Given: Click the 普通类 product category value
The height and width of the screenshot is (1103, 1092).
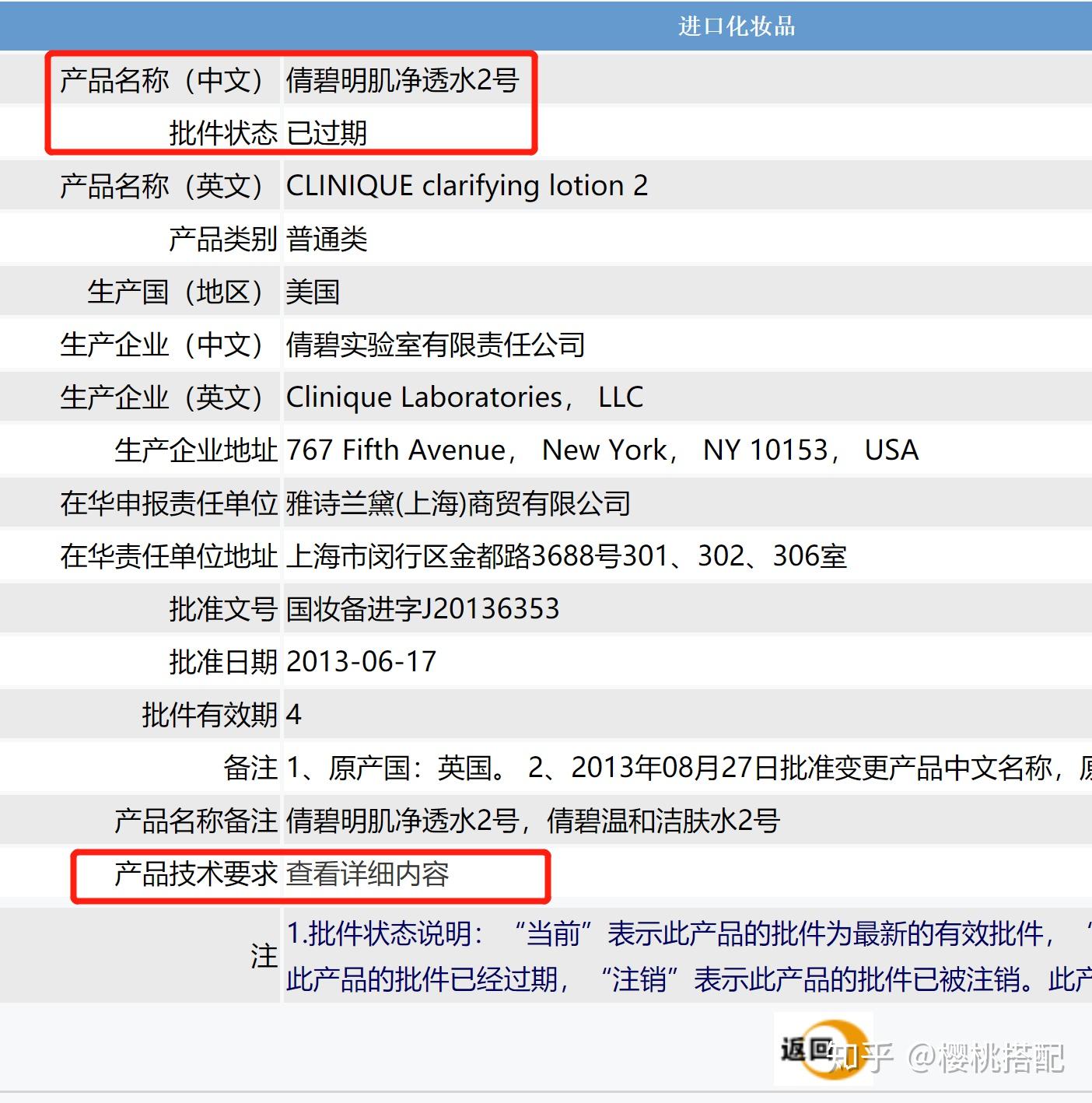Looking at the screenshot, I should (x=327, y=239).
